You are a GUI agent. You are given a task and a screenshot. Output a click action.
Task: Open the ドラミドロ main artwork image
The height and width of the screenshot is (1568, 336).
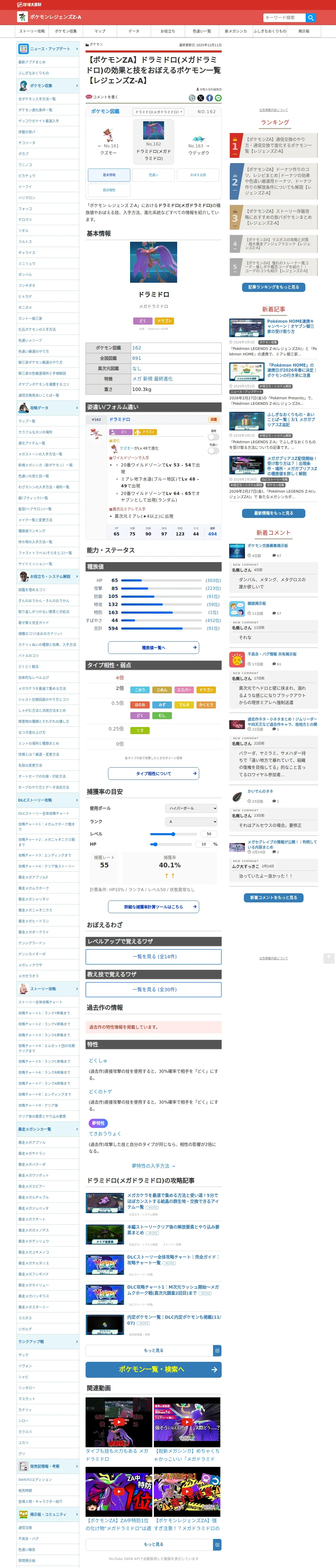coord(154,262)
